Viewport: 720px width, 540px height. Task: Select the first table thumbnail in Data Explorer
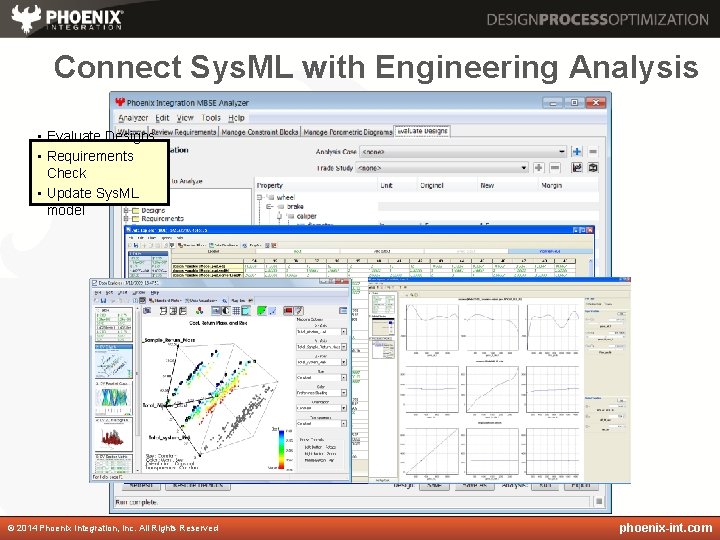pyautogui.click(x=113, y=325)
